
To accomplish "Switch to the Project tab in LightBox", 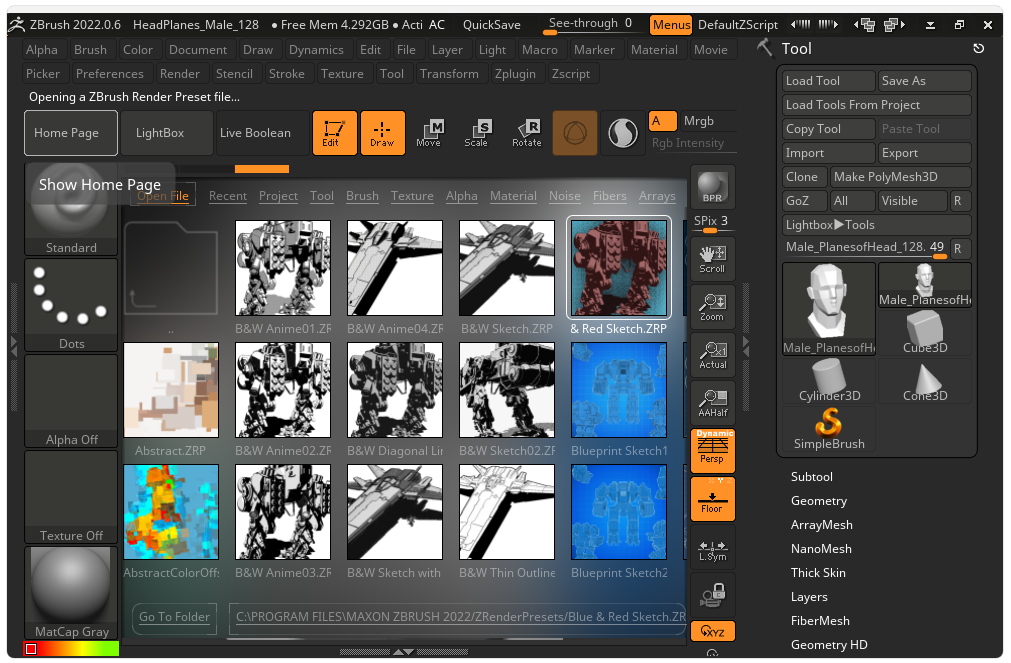I will pyautogui.click(x=278, y=196).
